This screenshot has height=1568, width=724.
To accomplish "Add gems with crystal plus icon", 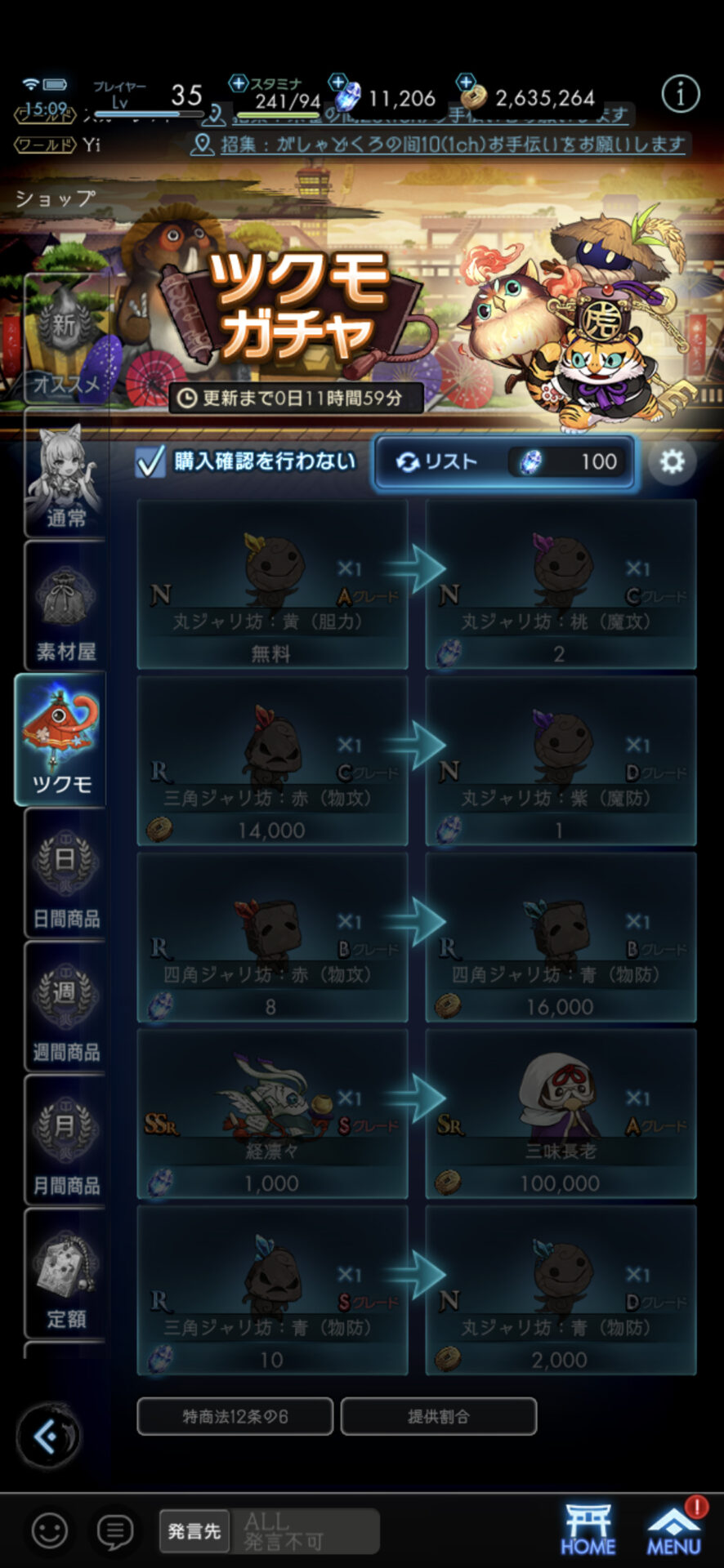I will click(x=337, y=82).
